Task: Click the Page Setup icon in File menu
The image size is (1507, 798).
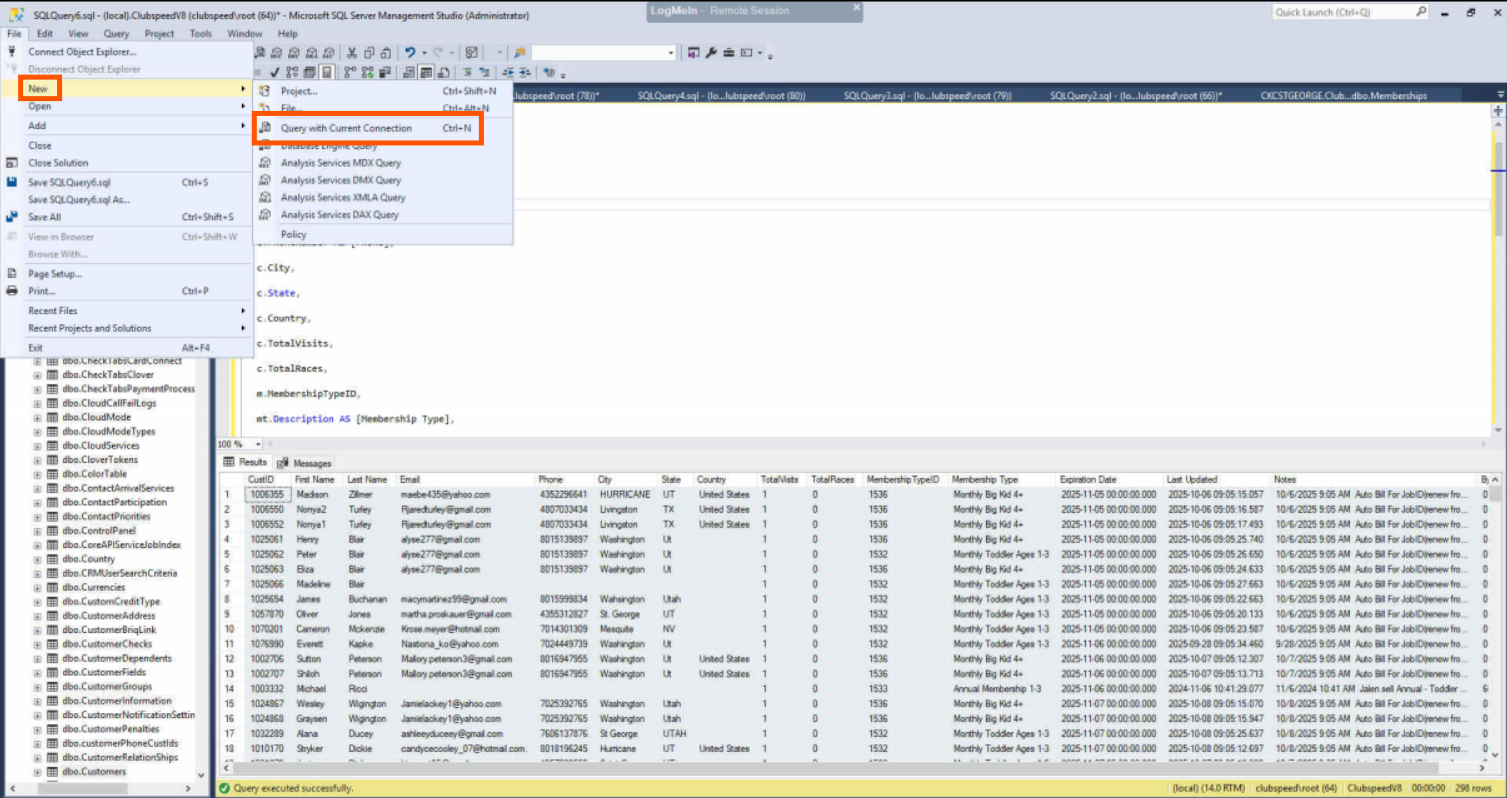Action: pyautogui.click(x=12, y=274)
